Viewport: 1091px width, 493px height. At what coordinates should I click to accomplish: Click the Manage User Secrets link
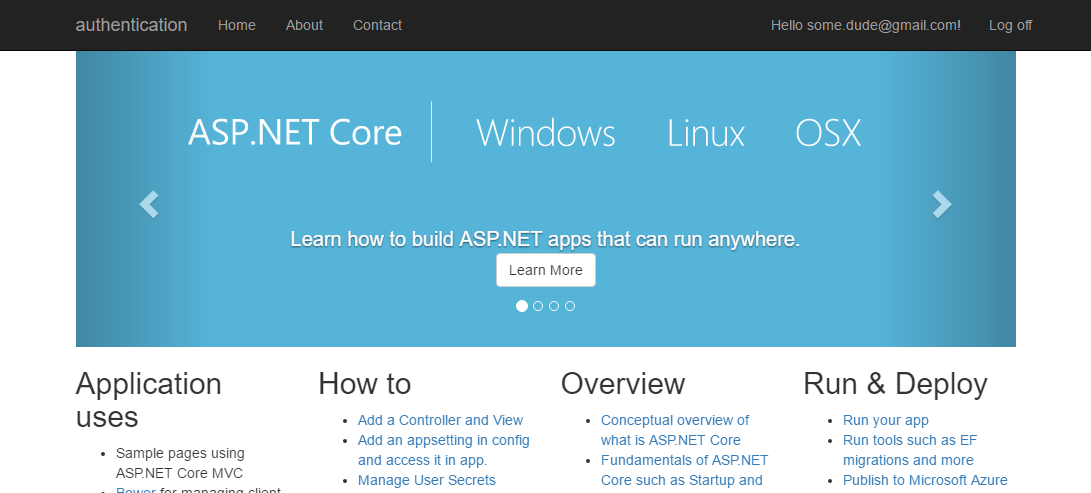click(x=426, y=480)
